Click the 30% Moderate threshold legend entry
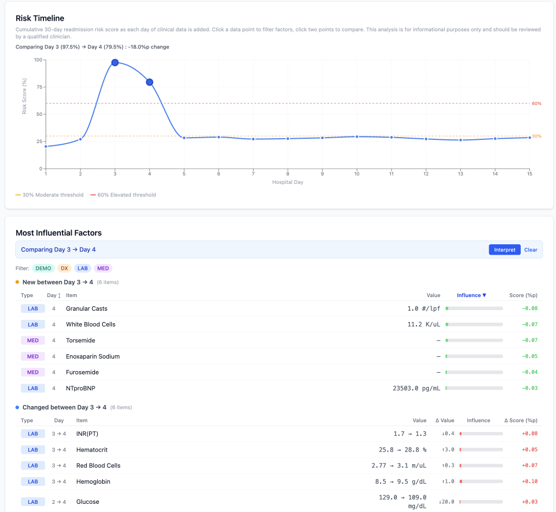 click(49, 195)
